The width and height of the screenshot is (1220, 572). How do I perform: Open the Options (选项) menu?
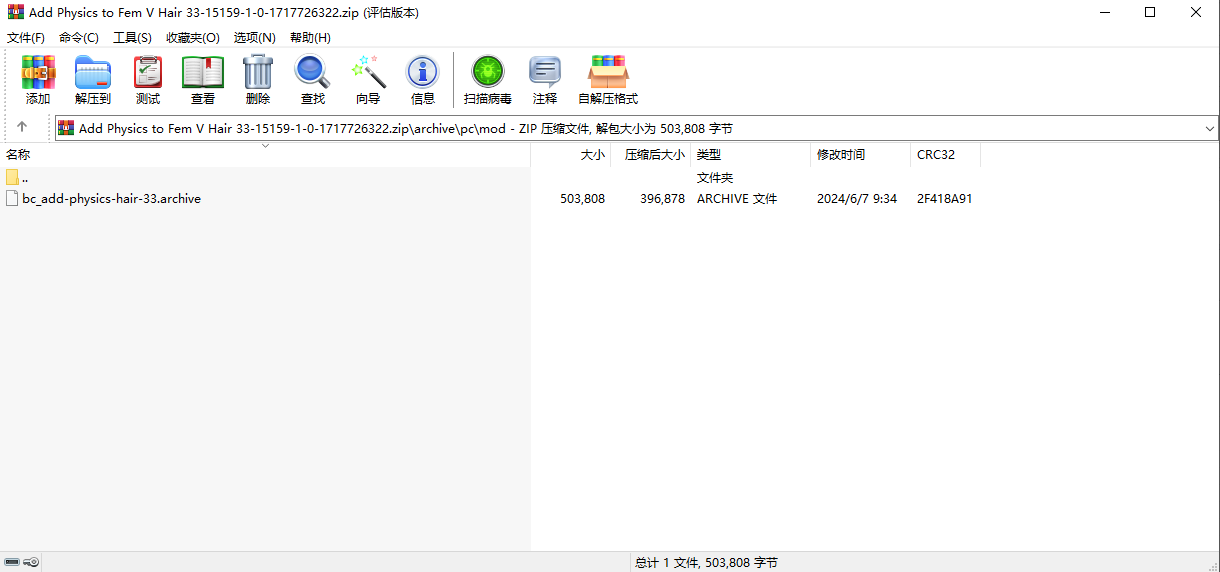click(254, 37)
